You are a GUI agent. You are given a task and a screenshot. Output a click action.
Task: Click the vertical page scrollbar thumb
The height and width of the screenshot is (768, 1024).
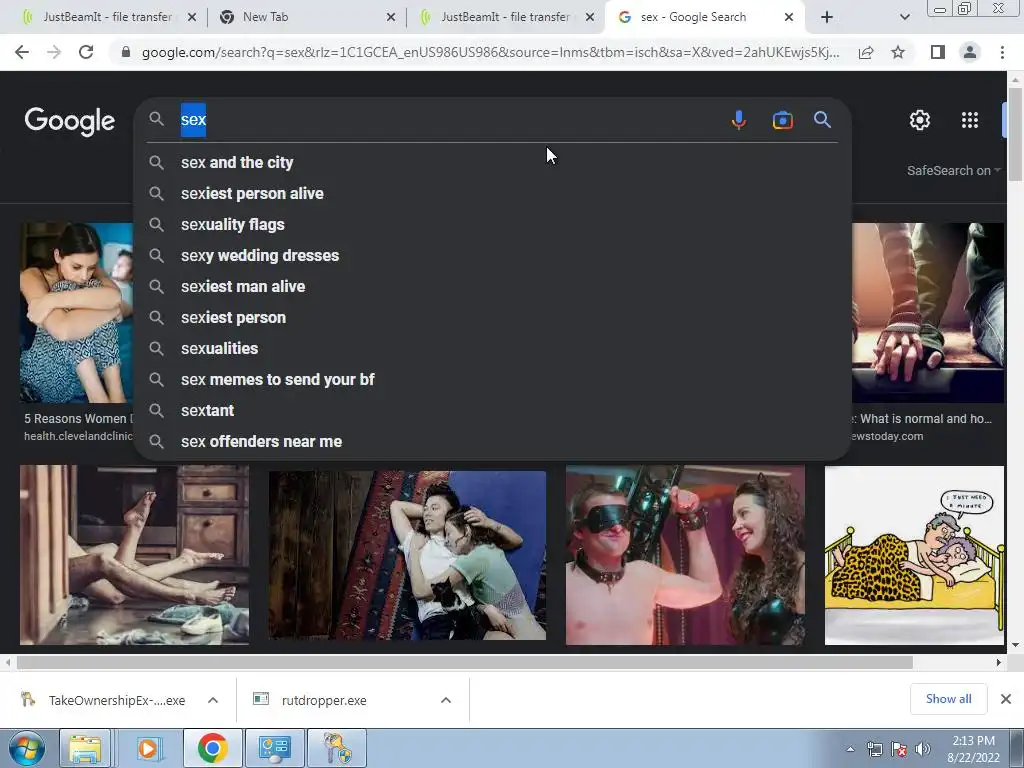(x=1015, y=133)
